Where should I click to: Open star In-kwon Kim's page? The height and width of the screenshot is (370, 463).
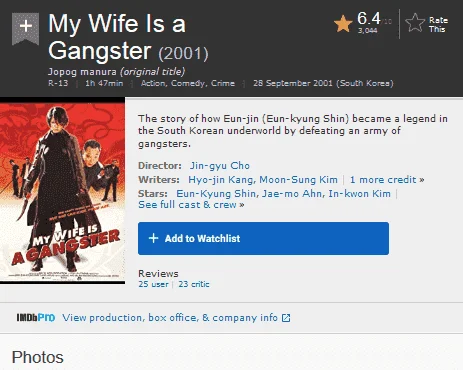tap(359, 194)
